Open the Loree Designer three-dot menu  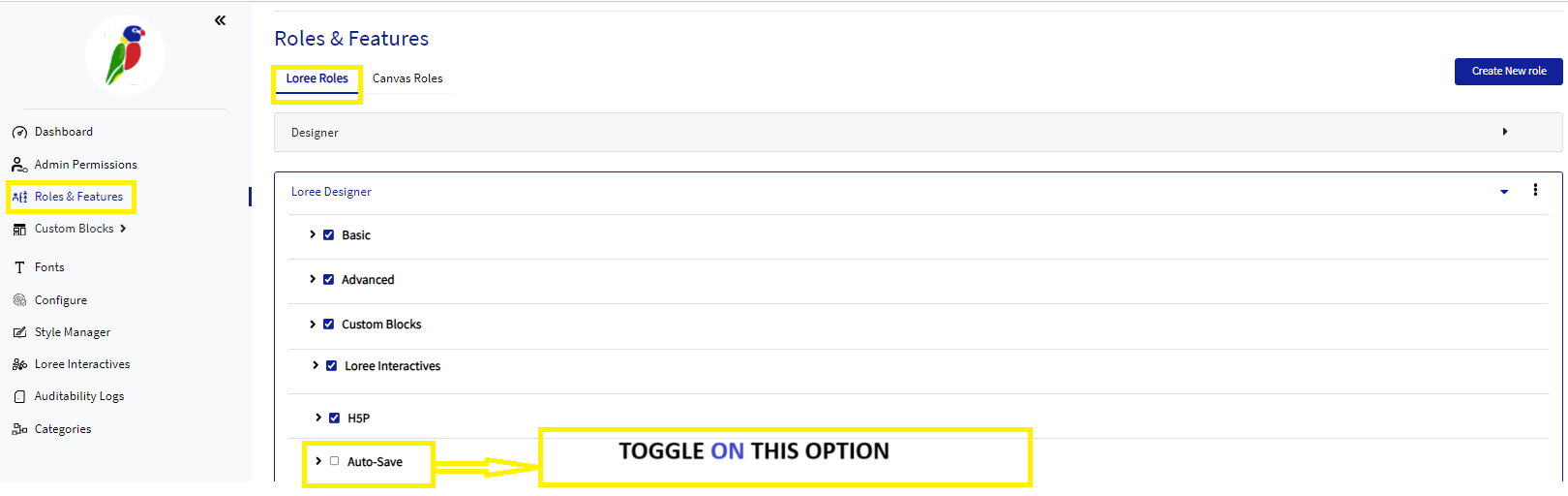point(1535,190)
